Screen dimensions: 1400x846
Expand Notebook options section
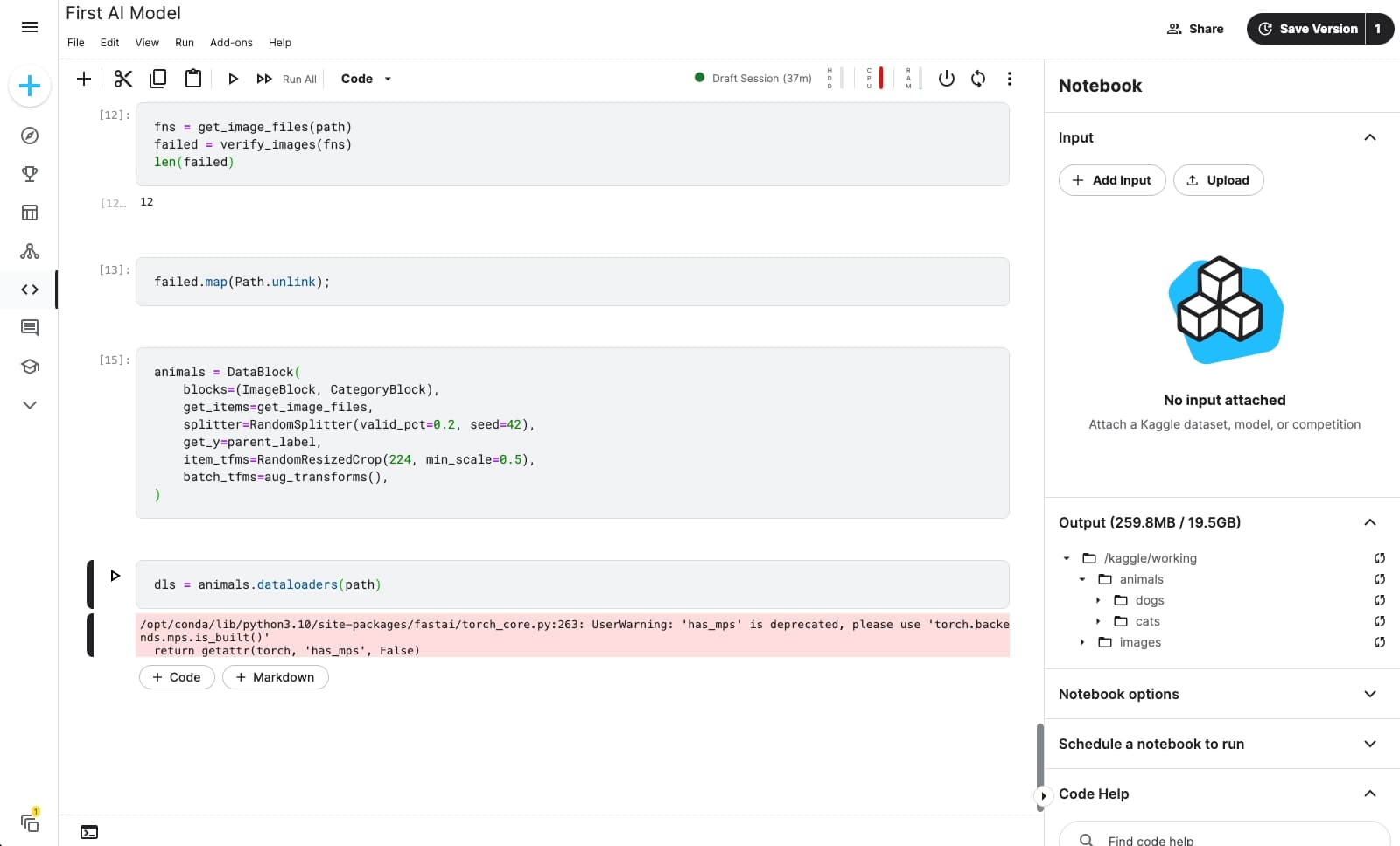click(x=1369, y=694)
